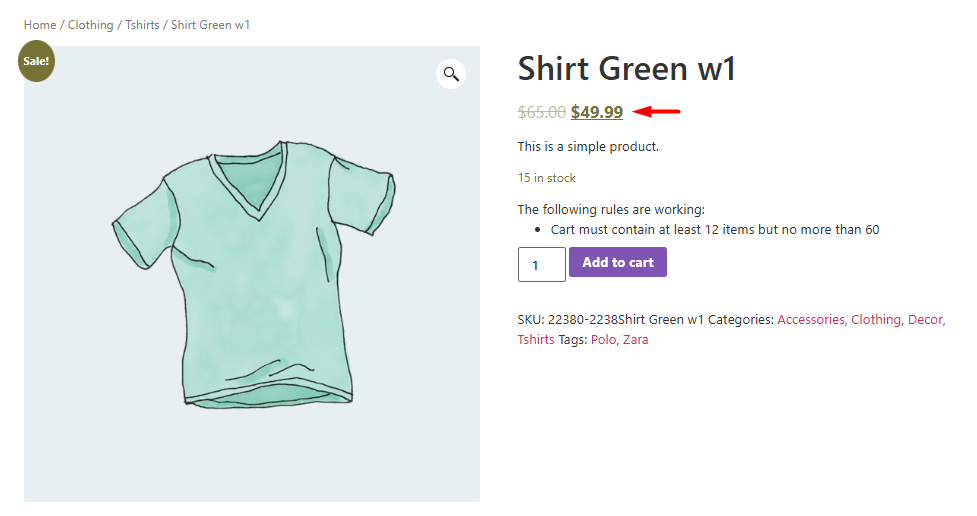Open the Tshirts breadcrumb link
Viewport: 977px width, 516px height.
click(142, 25)
